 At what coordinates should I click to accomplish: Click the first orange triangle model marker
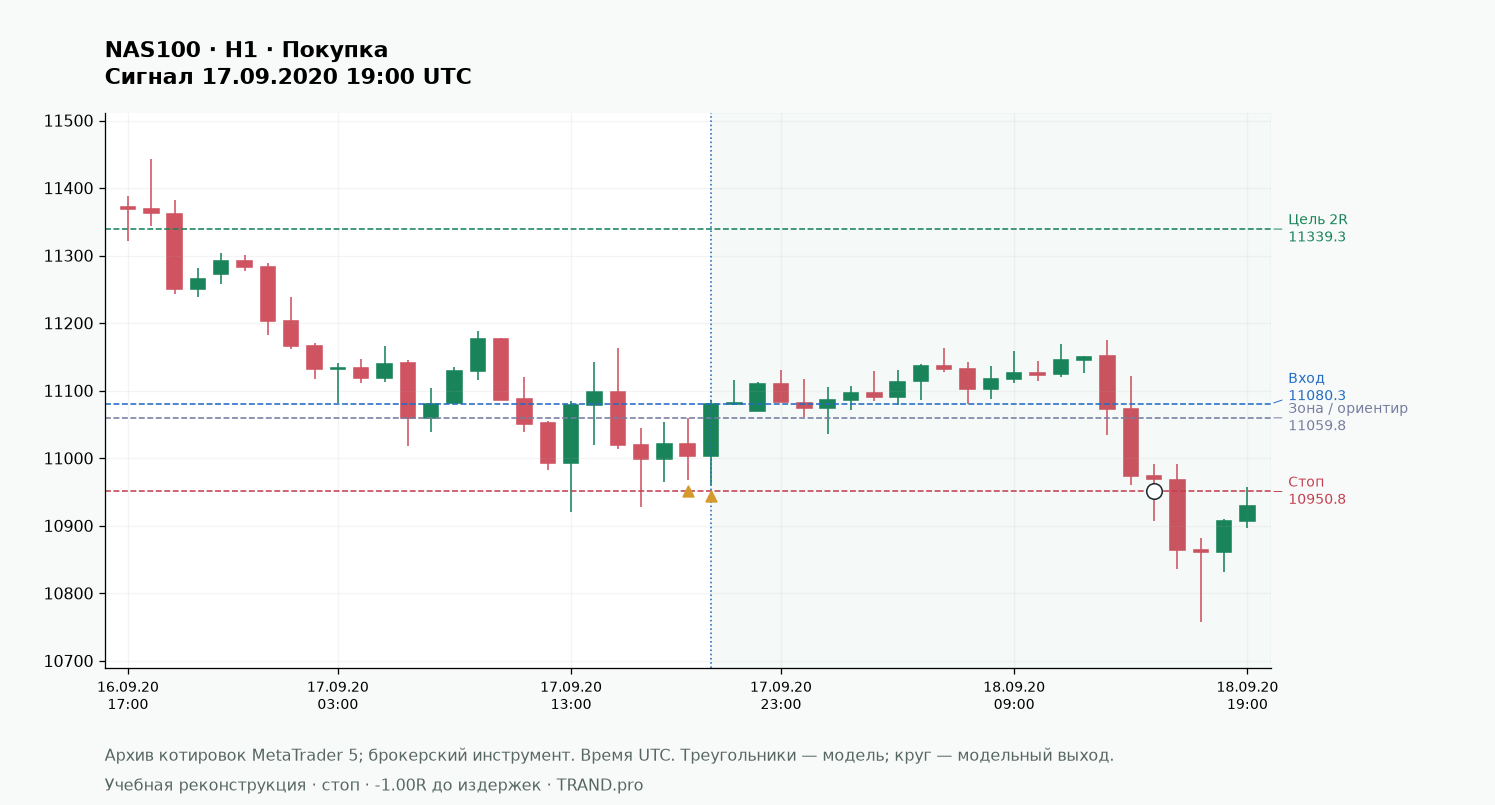688,491
